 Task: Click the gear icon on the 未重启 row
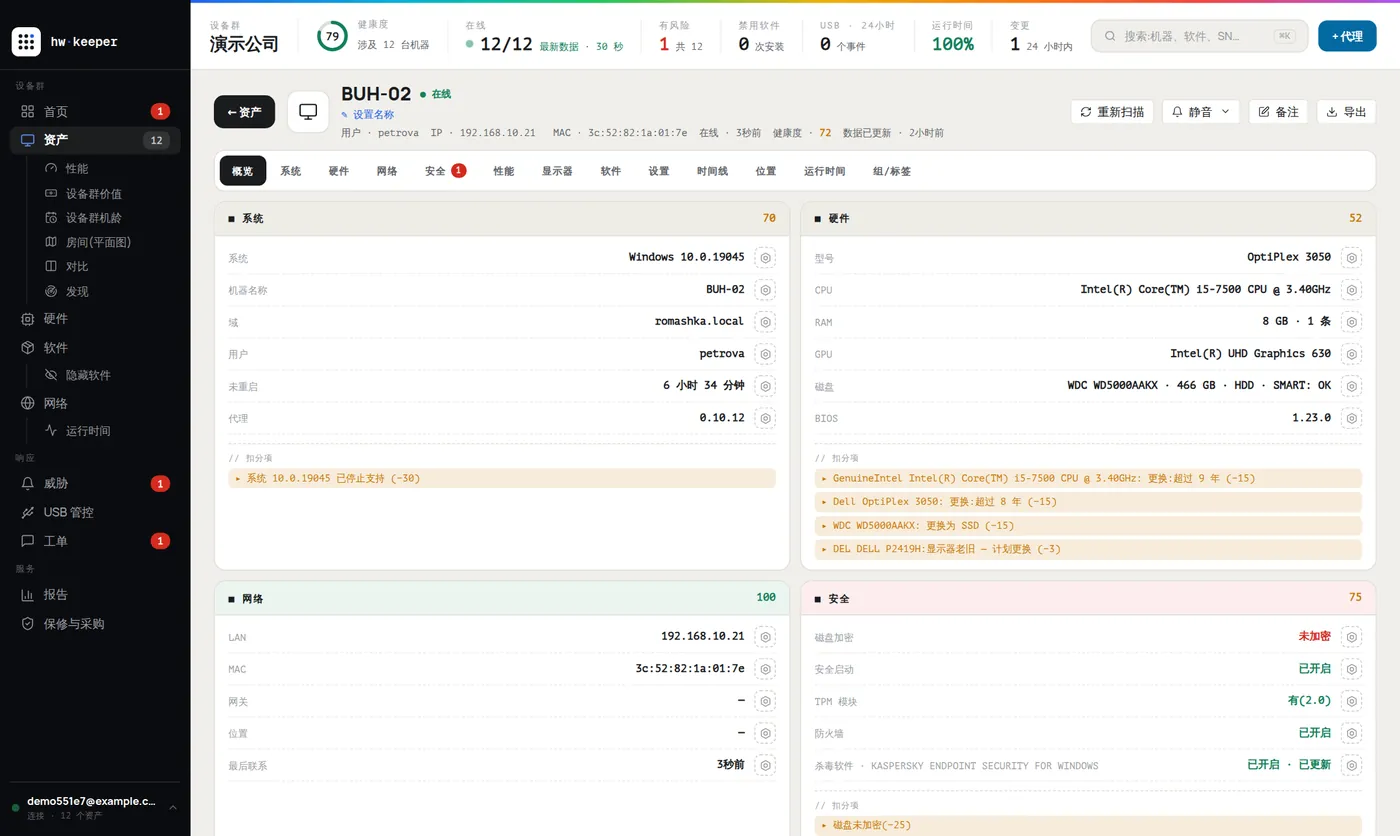[x=765, y=386]
